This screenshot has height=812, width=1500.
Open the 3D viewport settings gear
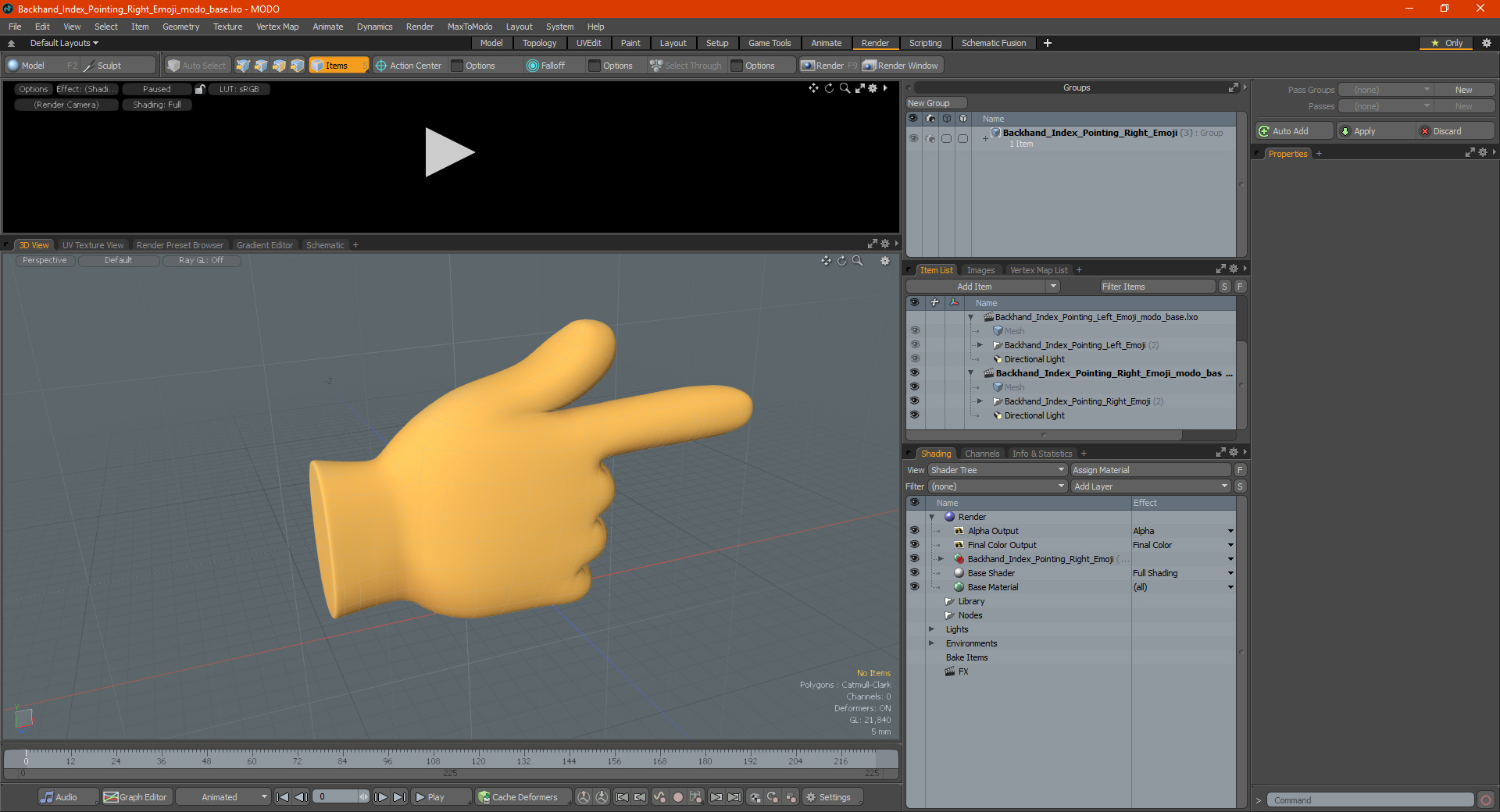tap(885, 261)
